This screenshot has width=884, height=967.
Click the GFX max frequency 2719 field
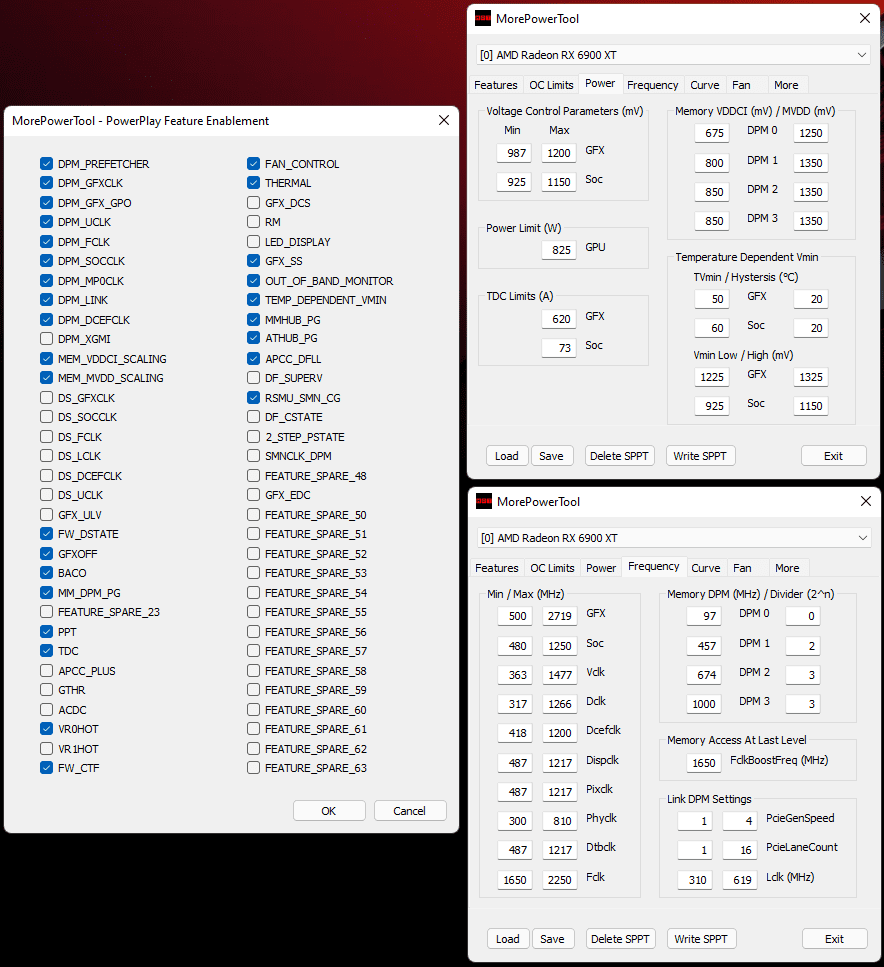point(560,615)
